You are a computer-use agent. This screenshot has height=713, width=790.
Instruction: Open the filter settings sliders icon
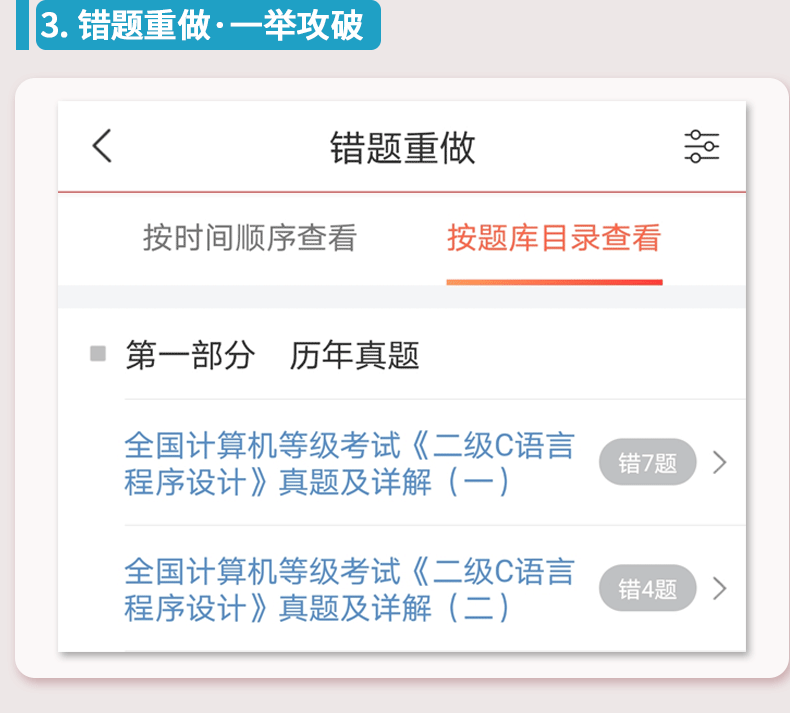click(701, 146)
